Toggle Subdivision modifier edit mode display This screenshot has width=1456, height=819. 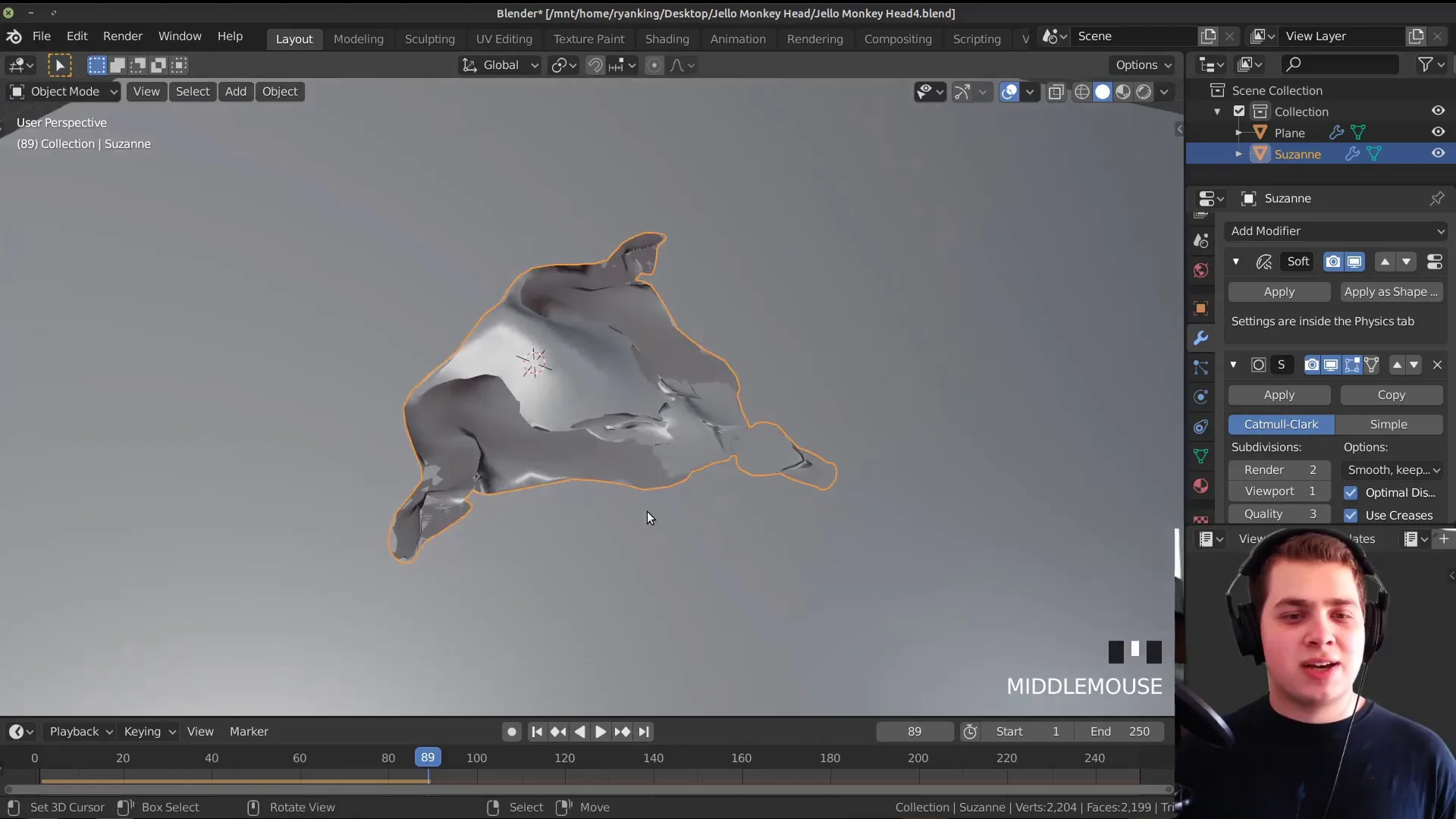(x=1352, y=365)
